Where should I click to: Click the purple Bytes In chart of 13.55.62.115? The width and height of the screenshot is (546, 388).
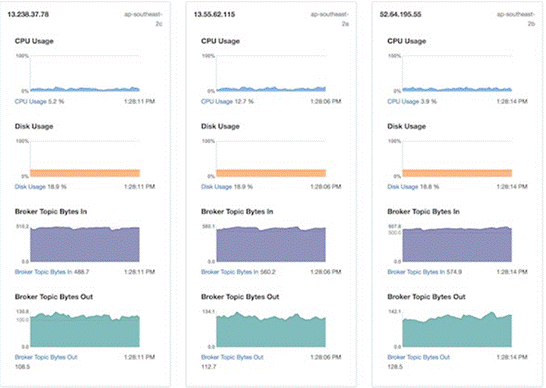(271, 245)
